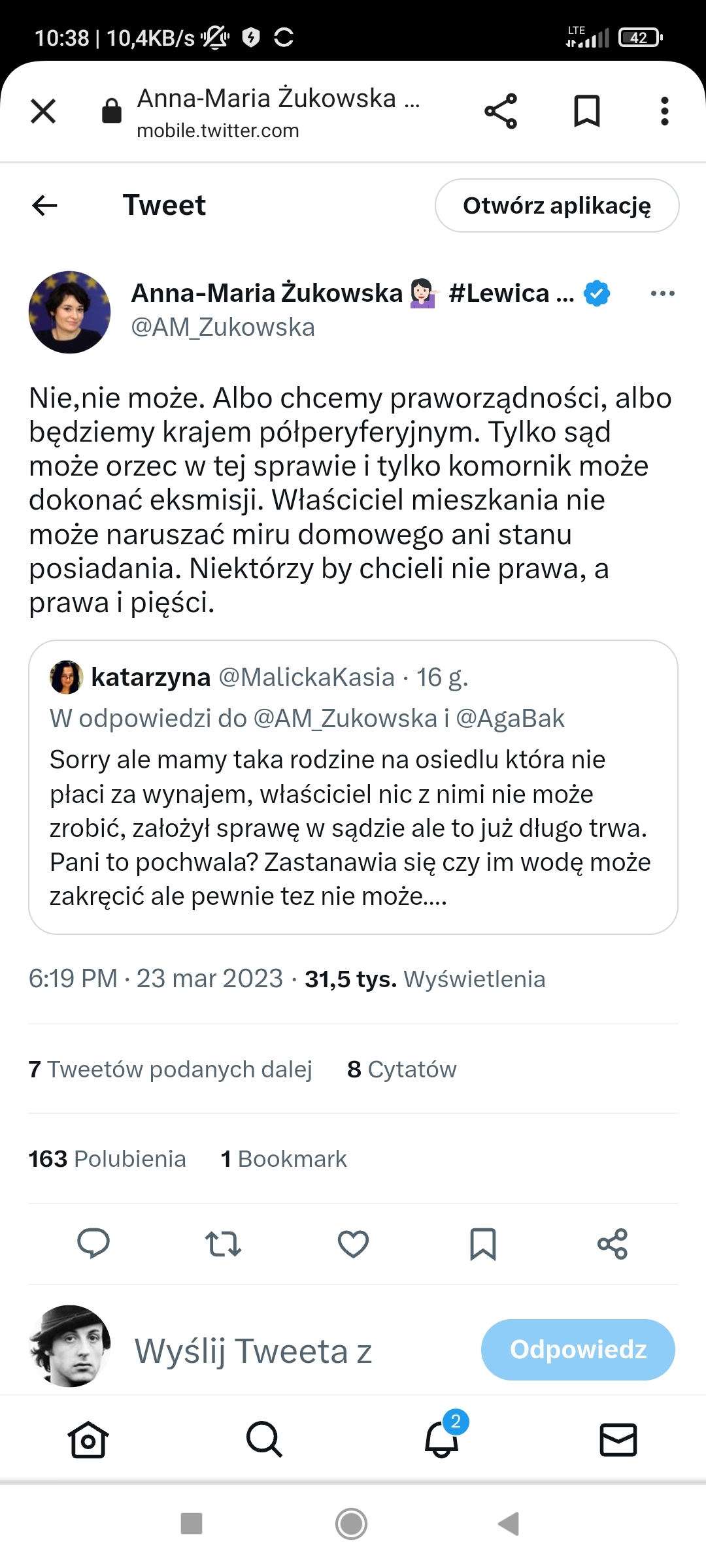Like the tweet with the heart icon
The width and height of the screenshot is (706, 1568).
click(x=353, y=1244)
